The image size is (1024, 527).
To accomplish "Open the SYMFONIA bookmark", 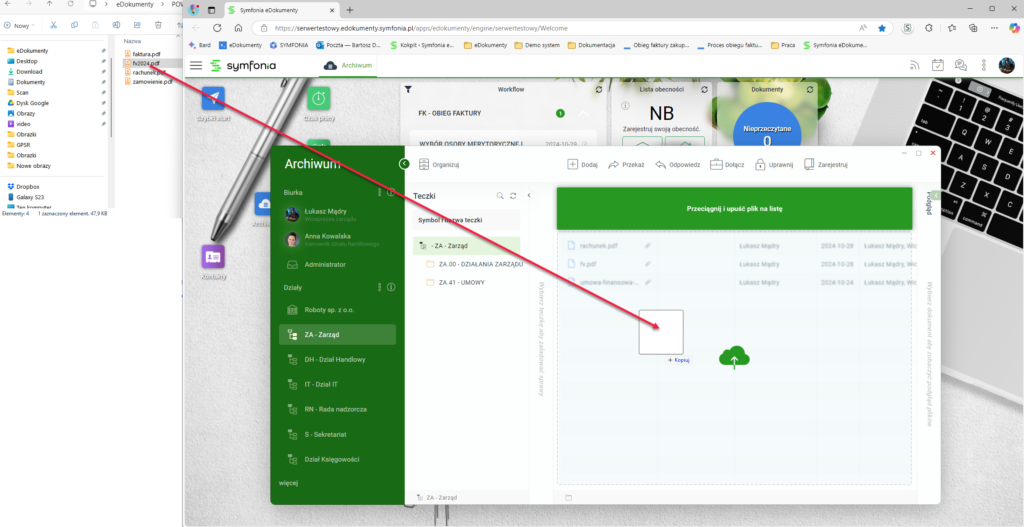I will [x=289, y=46].
